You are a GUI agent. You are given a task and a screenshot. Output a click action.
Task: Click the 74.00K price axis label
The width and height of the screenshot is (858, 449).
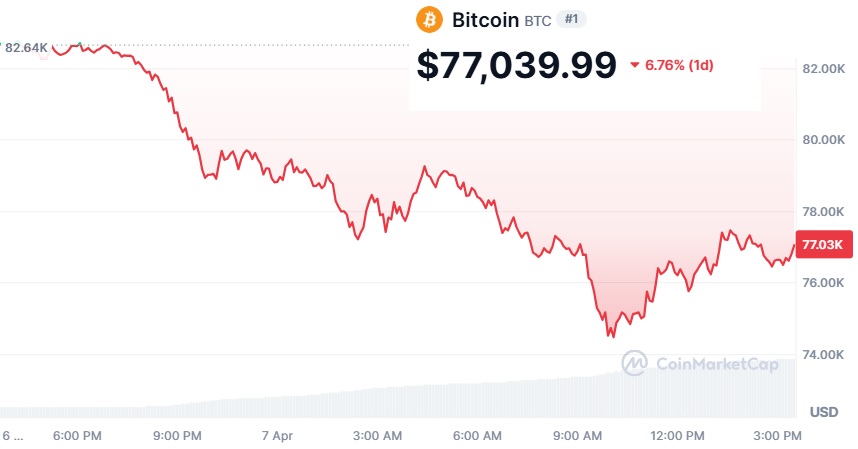(x=825, y=355)
